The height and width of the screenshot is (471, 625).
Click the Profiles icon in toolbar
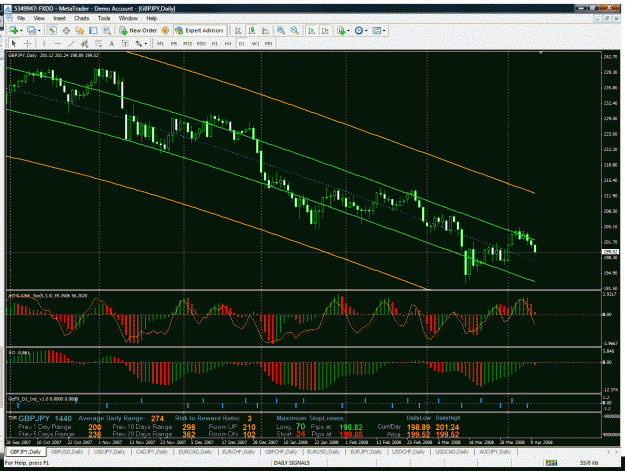(x=31, y=31)
